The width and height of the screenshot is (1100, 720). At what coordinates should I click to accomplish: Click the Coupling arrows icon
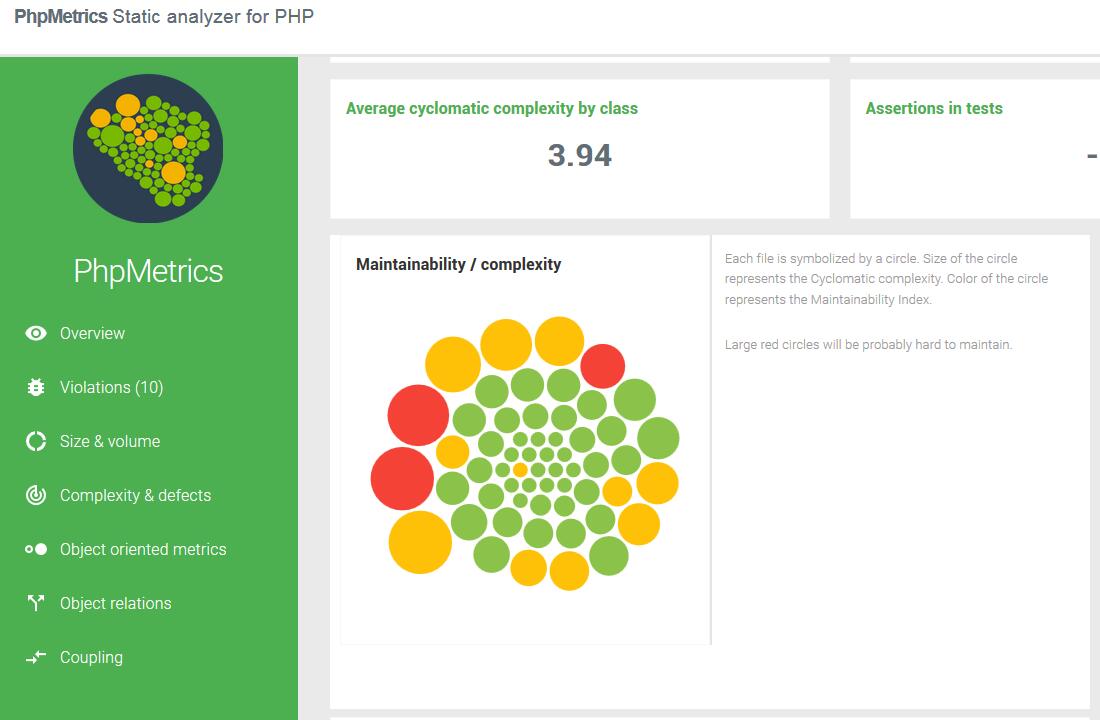pos(36,658)
